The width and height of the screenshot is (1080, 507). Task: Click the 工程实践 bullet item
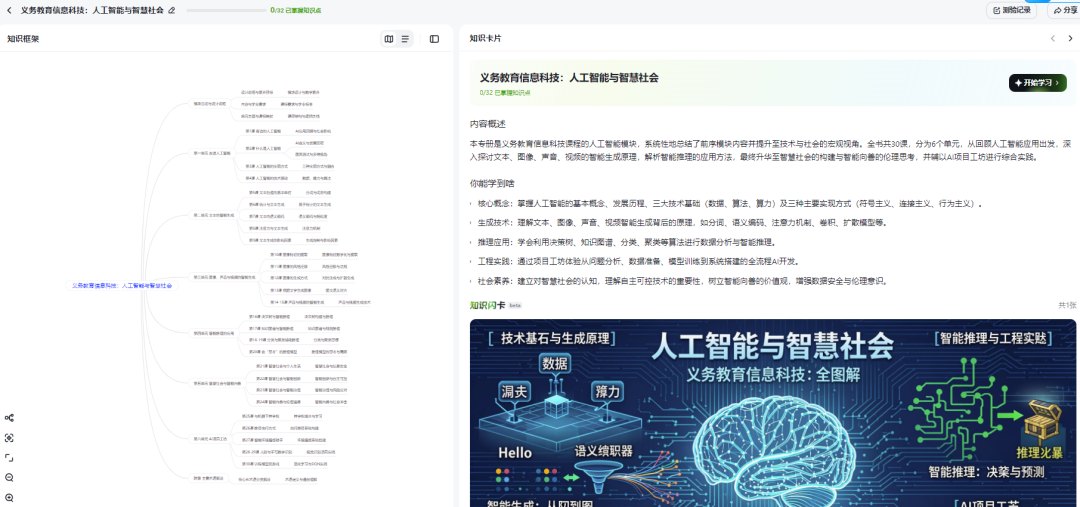point(638,262)
